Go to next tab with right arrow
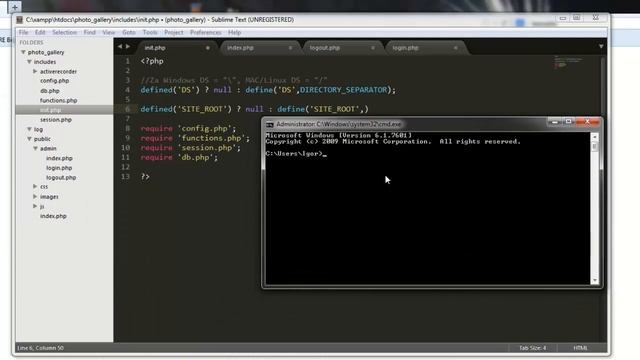This screenshot has height=360, width=640. point(128,47)
